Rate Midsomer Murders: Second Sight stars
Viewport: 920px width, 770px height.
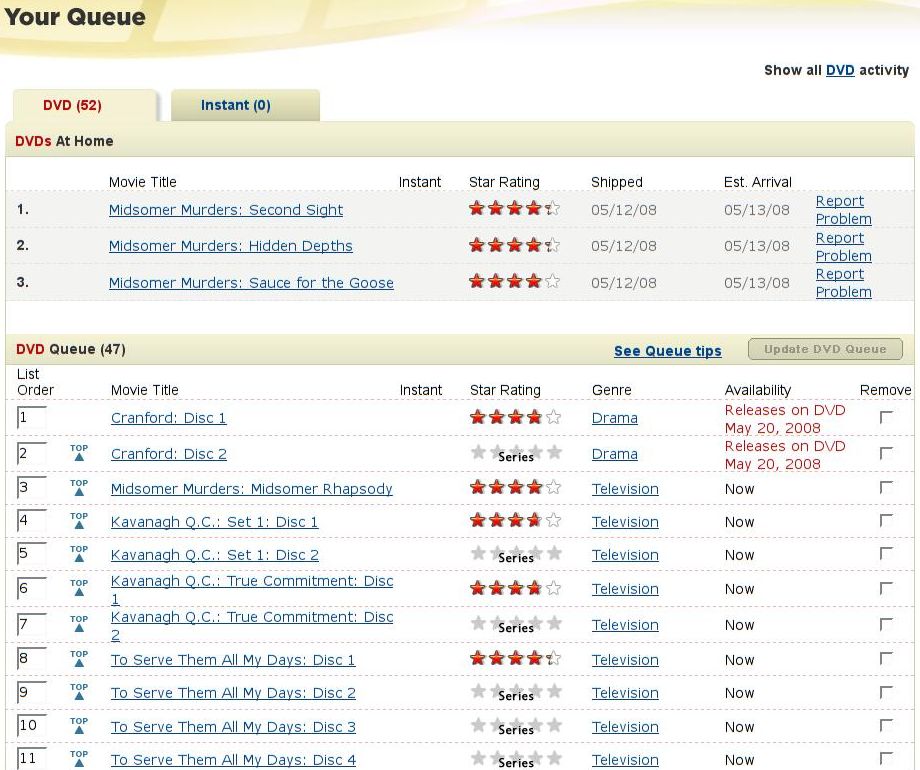point(514,209)
